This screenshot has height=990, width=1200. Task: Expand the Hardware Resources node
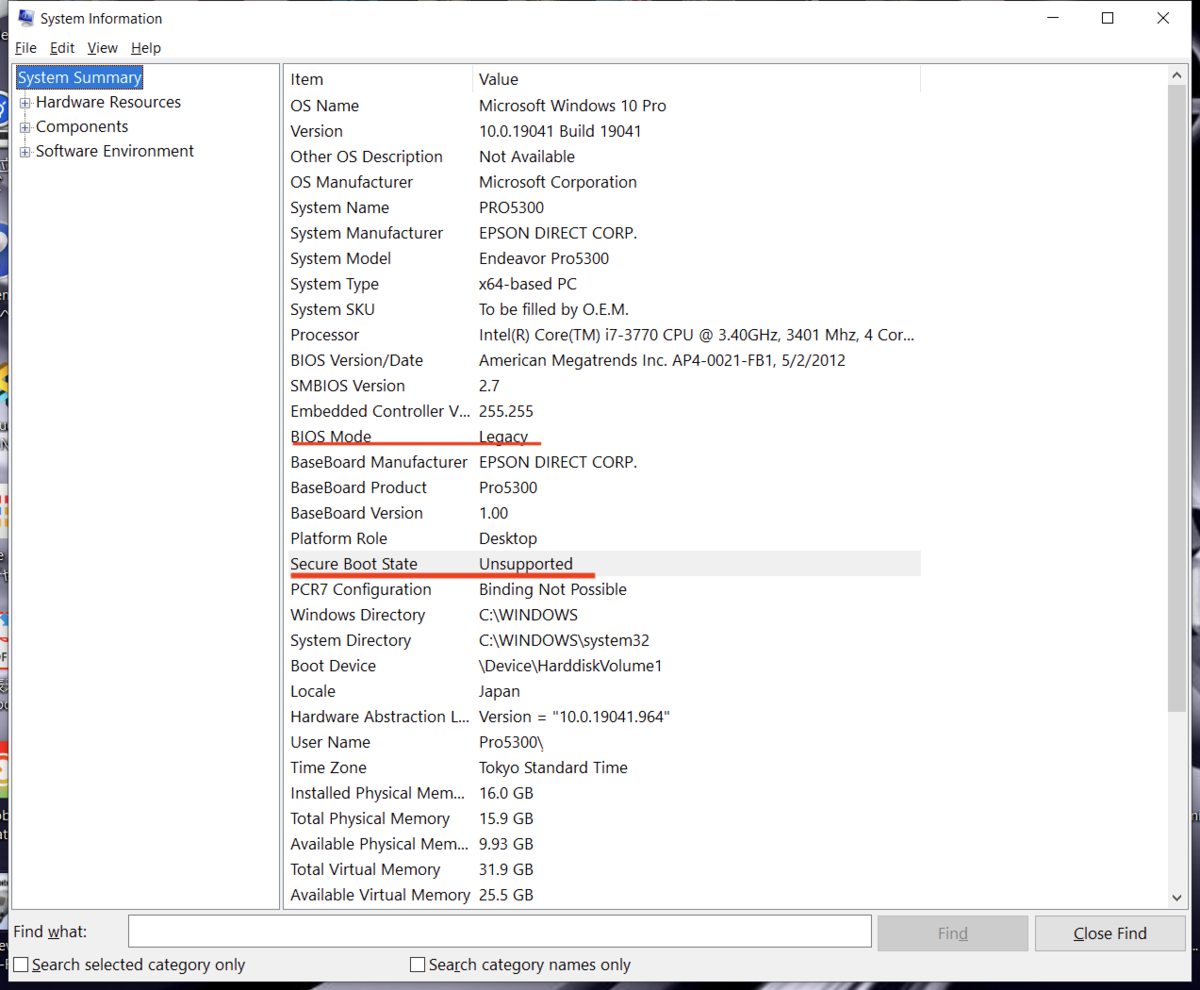[26, 103]
